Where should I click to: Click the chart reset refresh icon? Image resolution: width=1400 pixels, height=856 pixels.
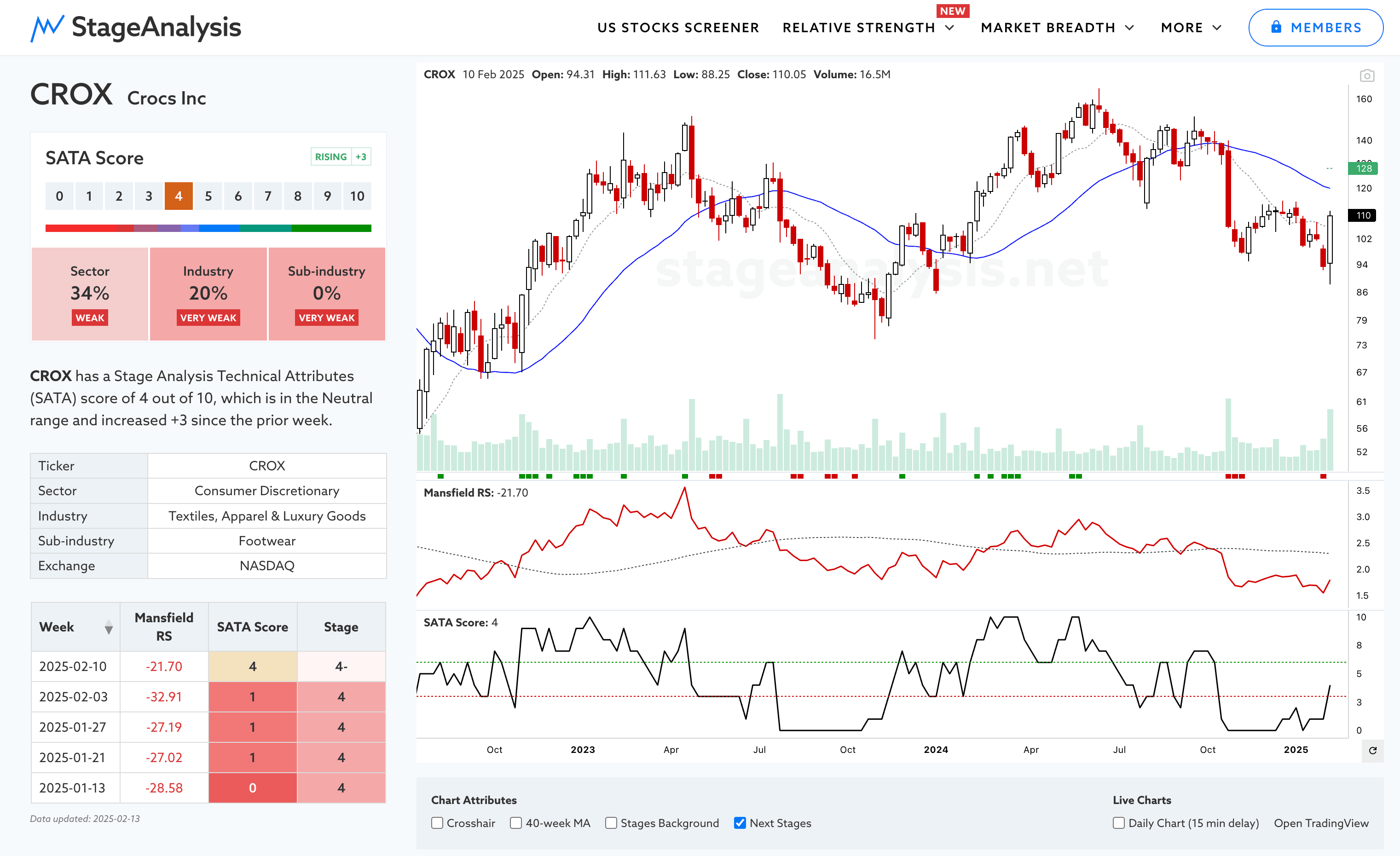[x=1373, y=750]
